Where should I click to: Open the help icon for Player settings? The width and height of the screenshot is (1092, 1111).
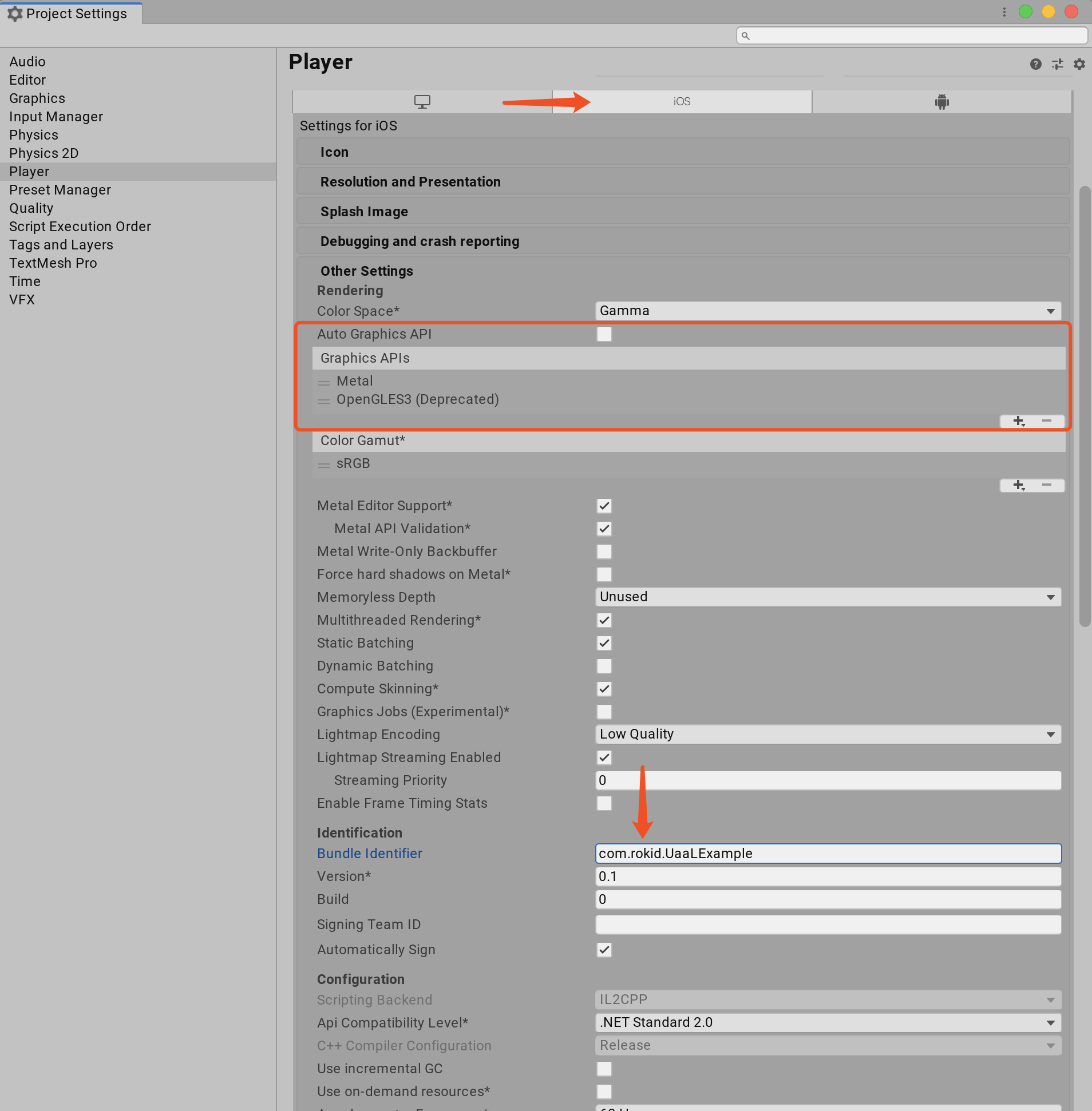pos(1035,64)
